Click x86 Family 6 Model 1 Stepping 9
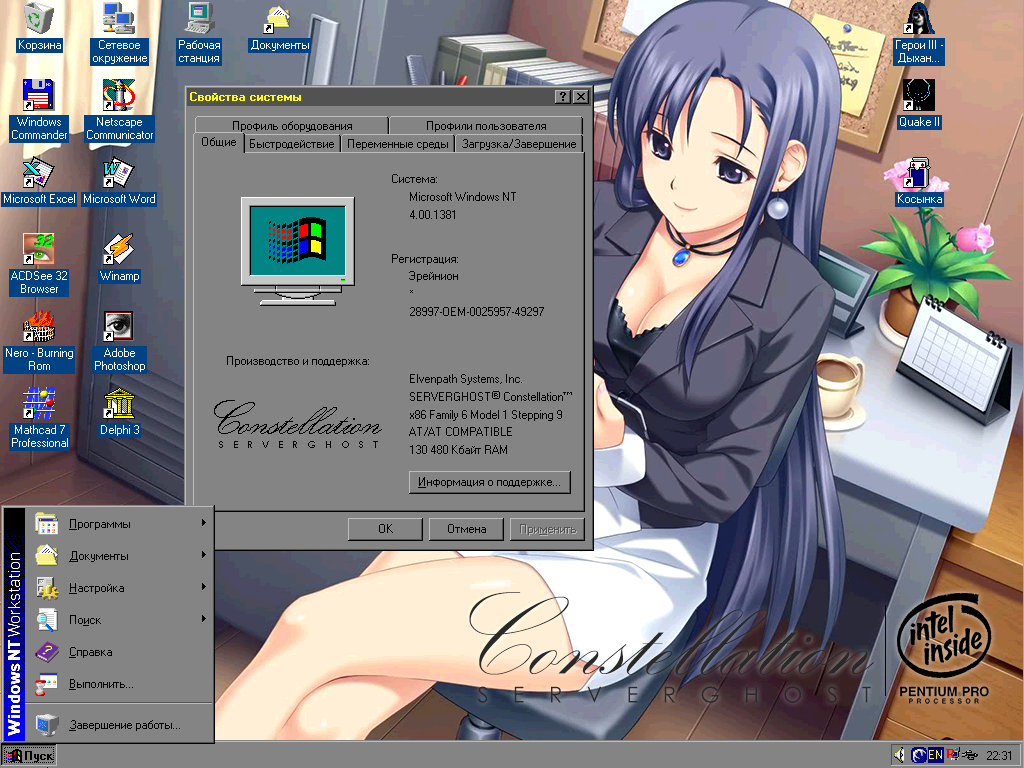 point(485,415)
